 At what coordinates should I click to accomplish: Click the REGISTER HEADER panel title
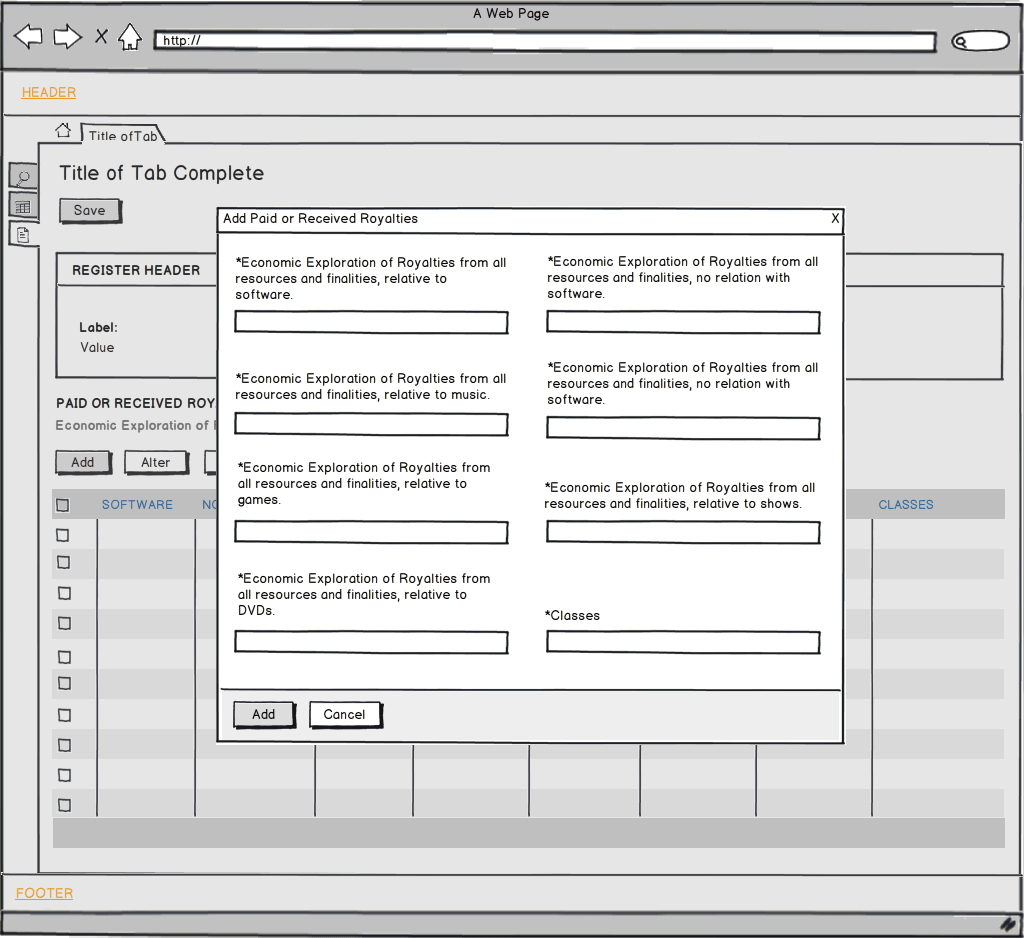[x=136, y=270]
